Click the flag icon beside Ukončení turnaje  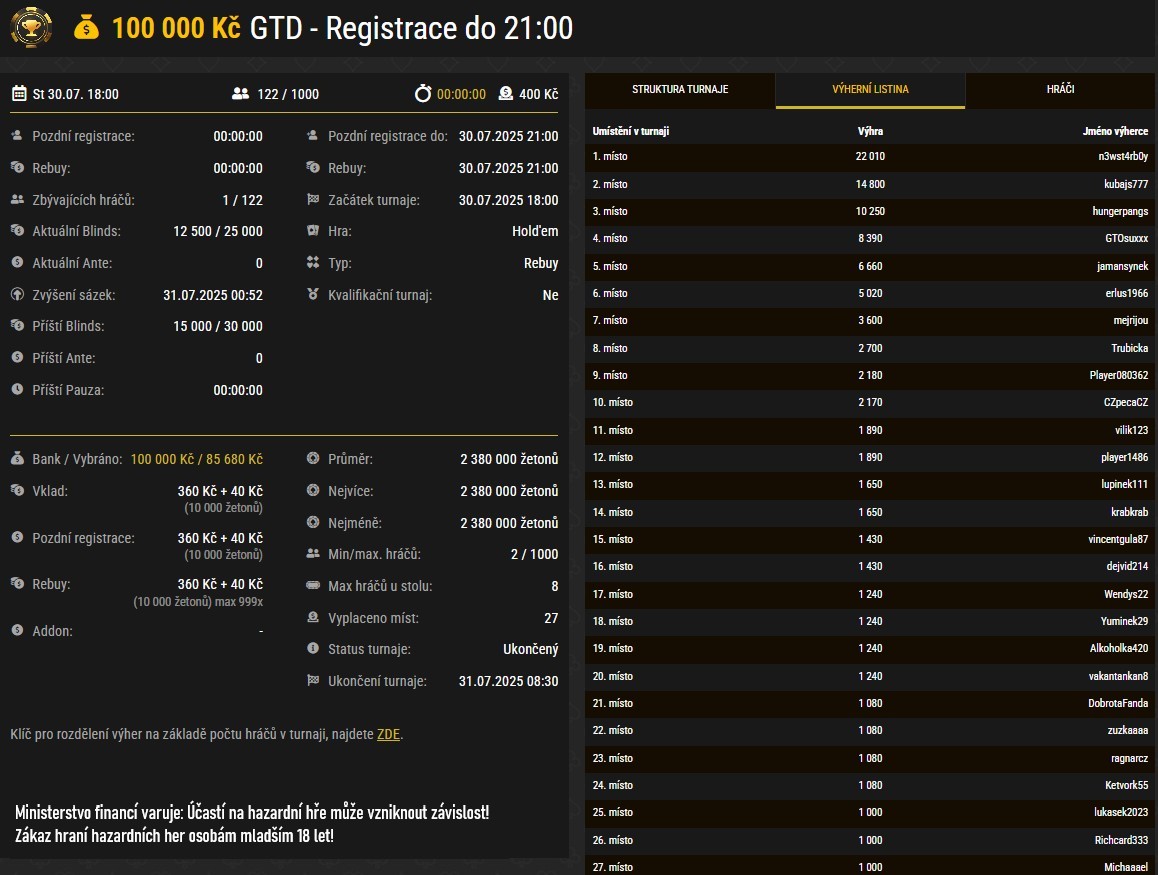point(313,681)
